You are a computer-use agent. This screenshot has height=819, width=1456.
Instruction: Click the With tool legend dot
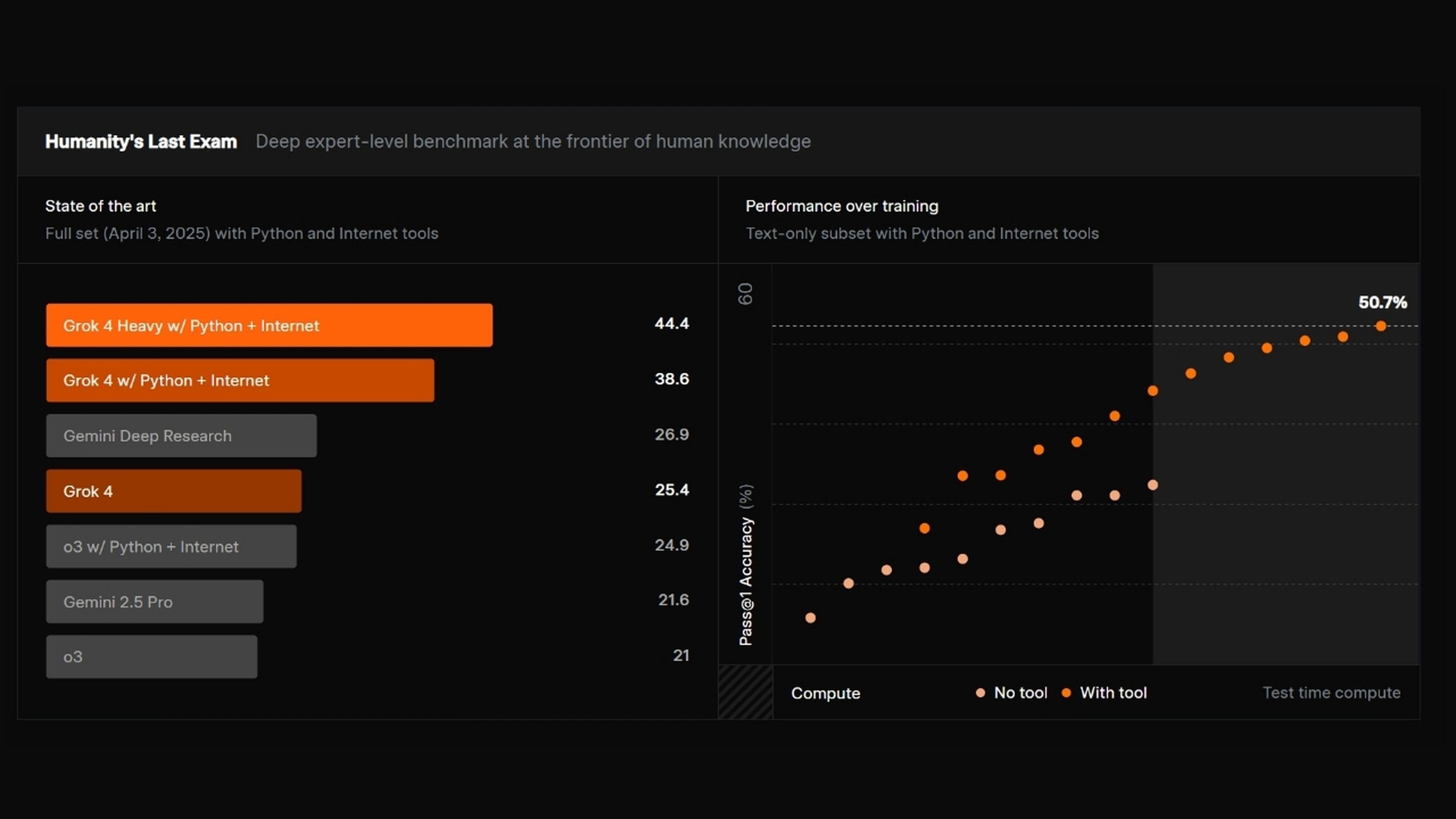coord(1067,693)
